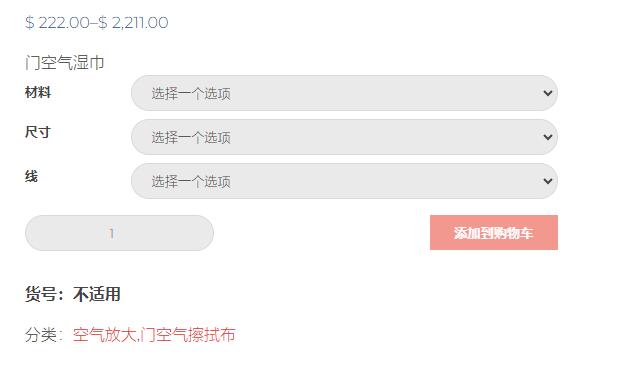This screenshot has height=368, width=628.
Task: Click the 门空气湿巾 product description text
Action: click(64, 63)
